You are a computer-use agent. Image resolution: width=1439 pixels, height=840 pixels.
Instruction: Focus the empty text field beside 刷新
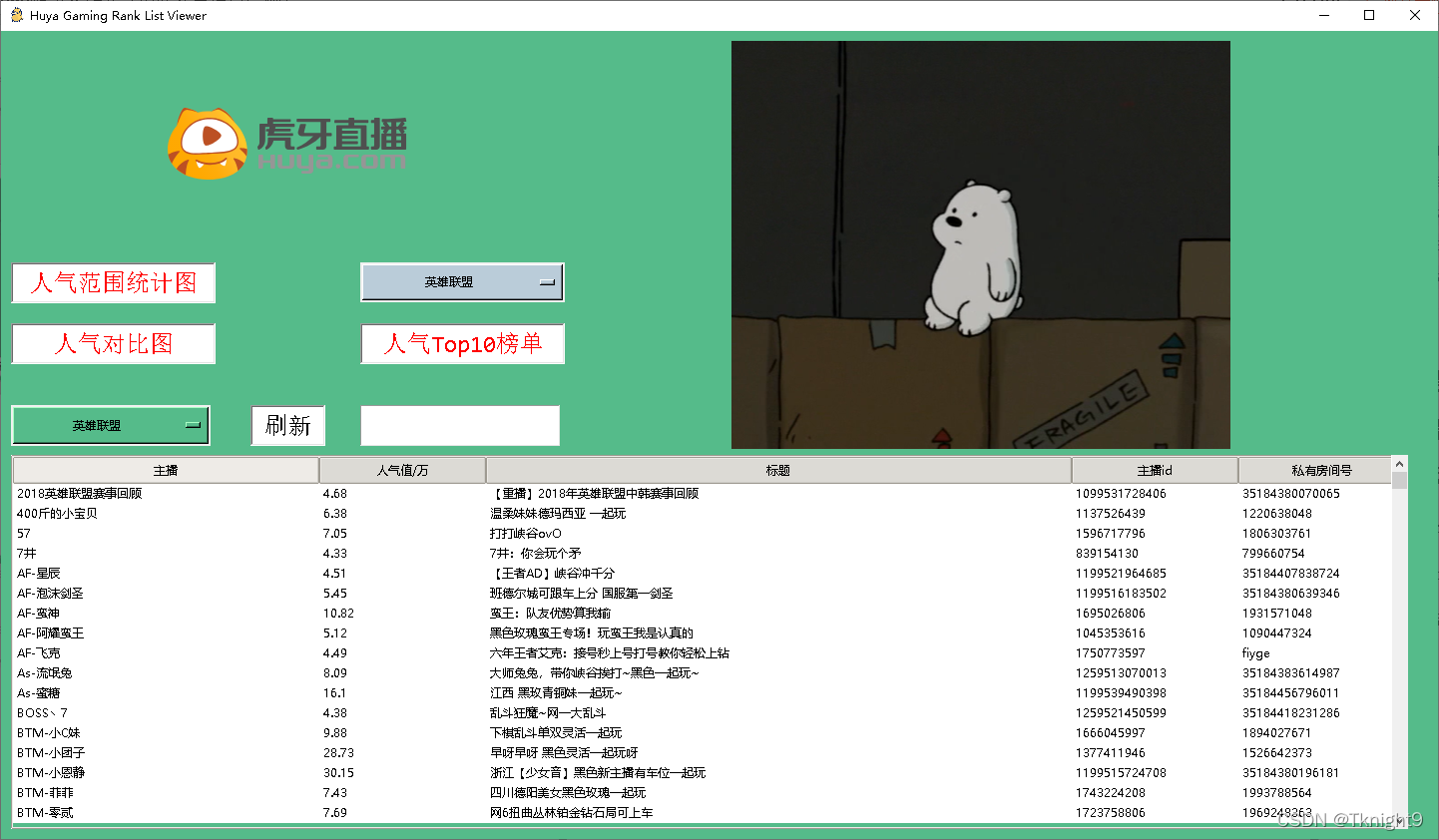(460, 425)
